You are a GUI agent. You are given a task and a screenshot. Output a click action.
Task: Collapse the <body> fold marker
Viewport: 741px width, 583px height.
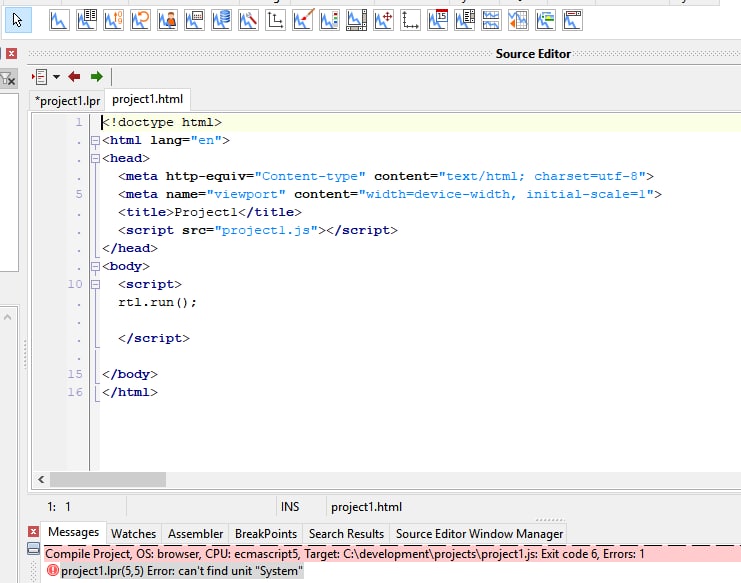coord(95,266)
